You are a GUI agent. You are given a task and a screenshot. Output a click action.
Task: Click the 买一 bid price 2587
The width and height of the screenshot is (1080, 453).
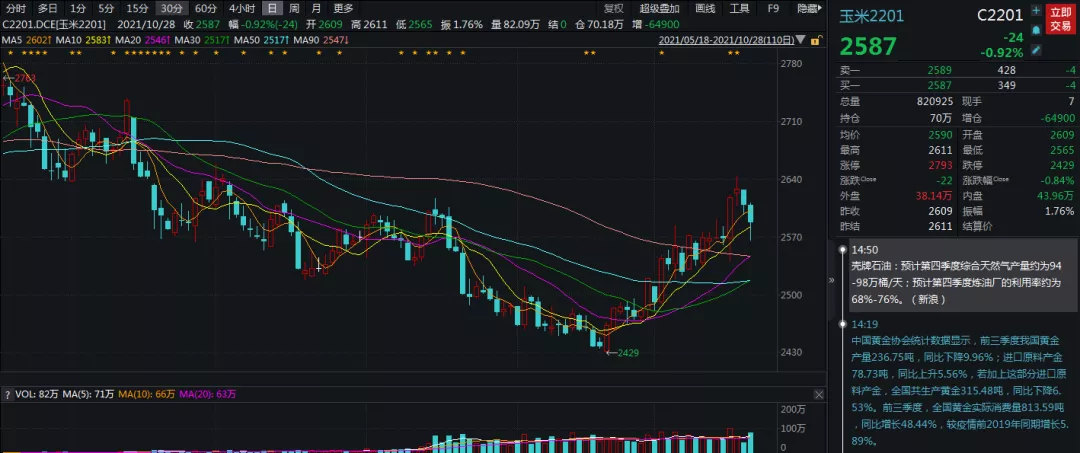coord(940,85)
